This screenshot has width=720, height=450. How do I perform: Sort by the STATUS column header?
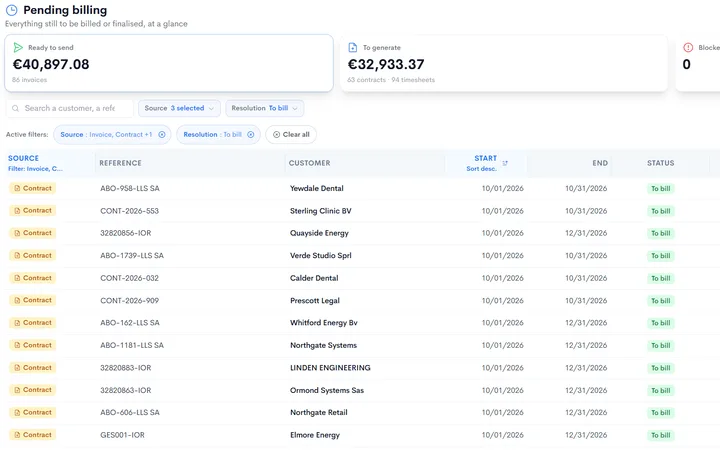pos(661,163)
